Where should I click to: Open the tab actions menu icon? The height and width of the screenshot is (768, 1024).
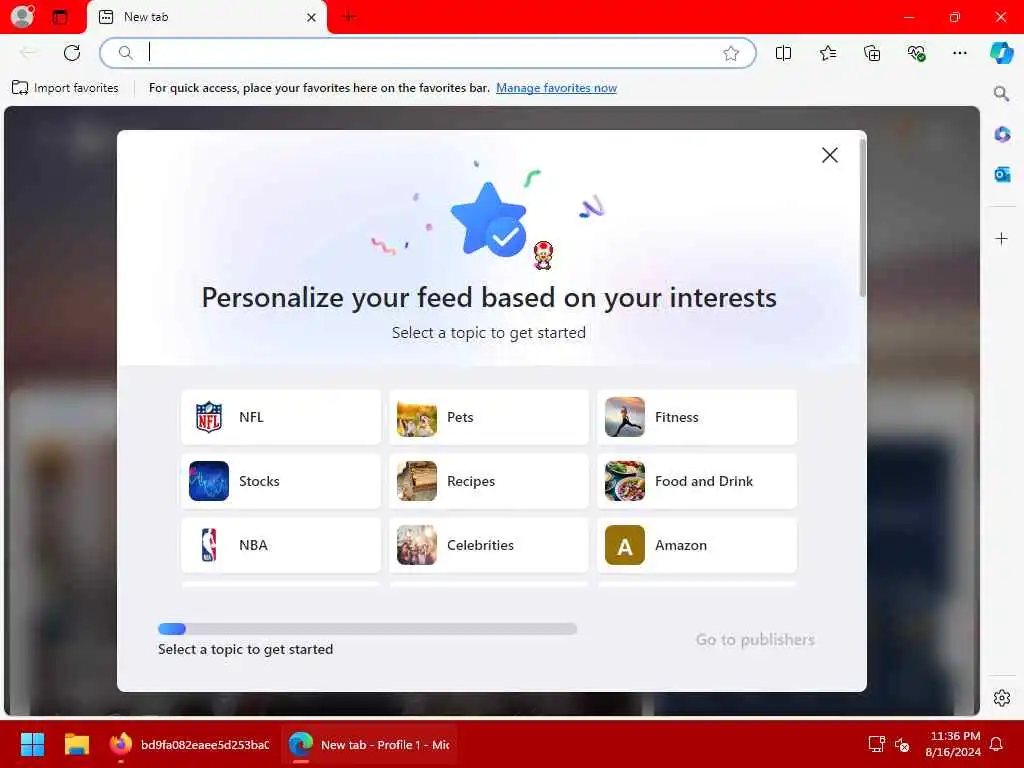(x=60, y=17)
